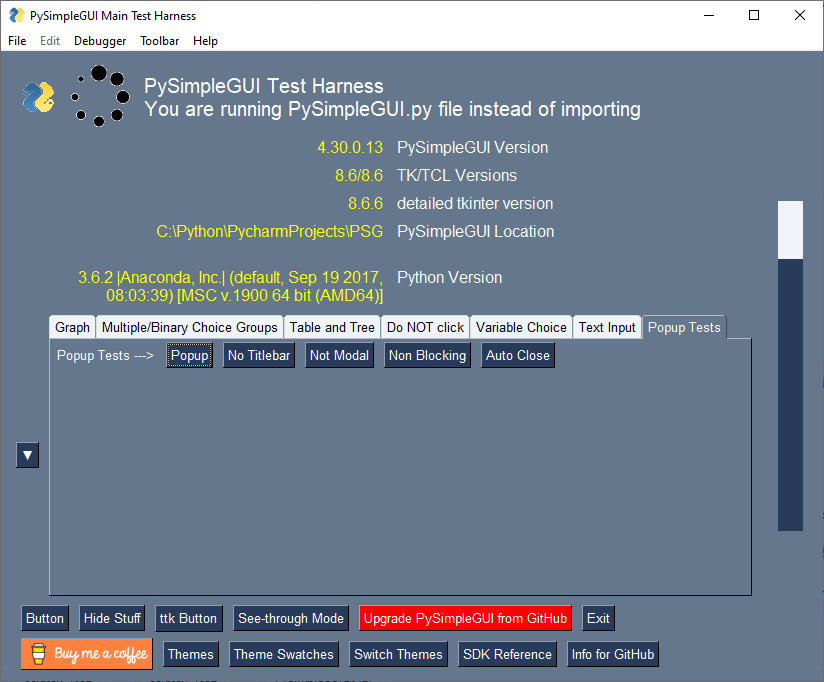Screen dimensions: 824x682
Task: Collapse section with down arrow button
Action: pyautogui.click(x=27, y=455)
